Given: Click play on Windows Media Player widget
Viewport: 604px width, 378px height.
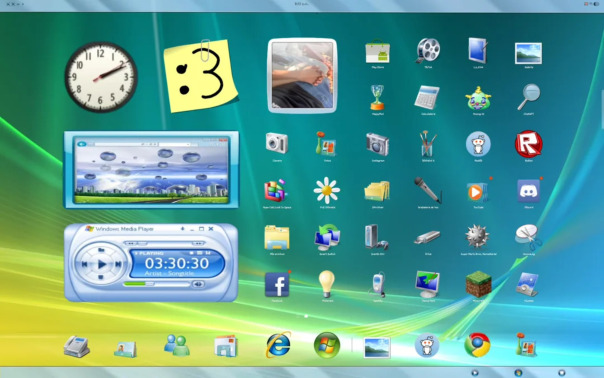Looking at the screenshot, I should pos(101,264).
